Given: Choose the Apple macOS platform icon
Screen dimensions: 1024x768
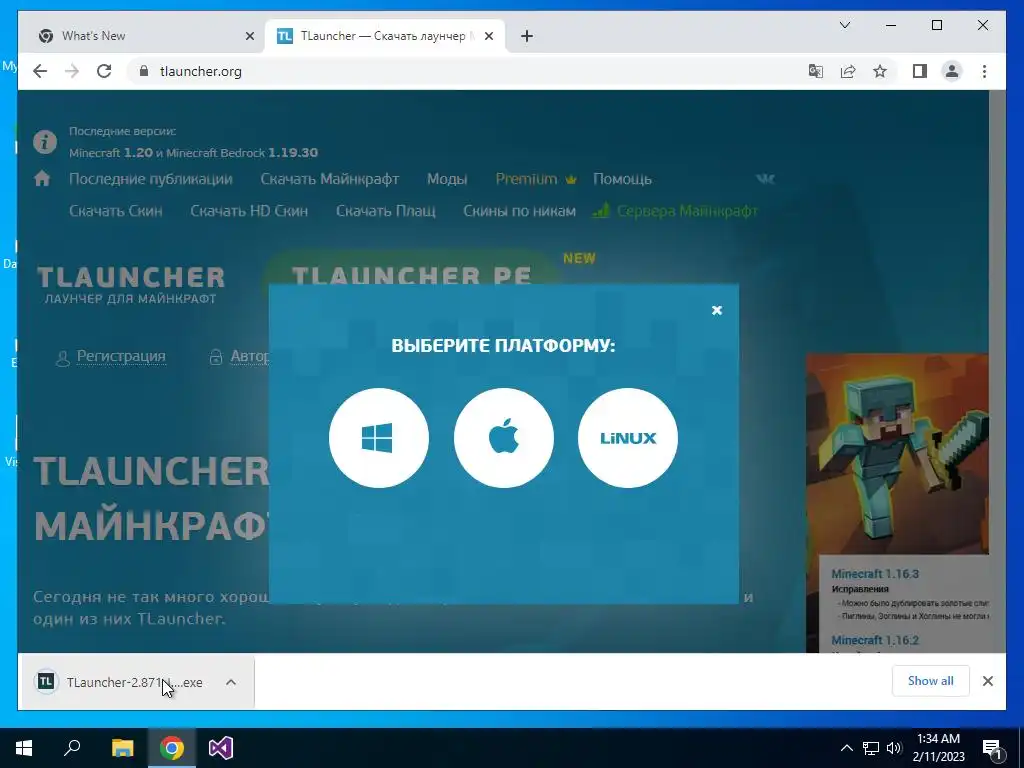Looking at the screenshot, I should click(504, 438).
